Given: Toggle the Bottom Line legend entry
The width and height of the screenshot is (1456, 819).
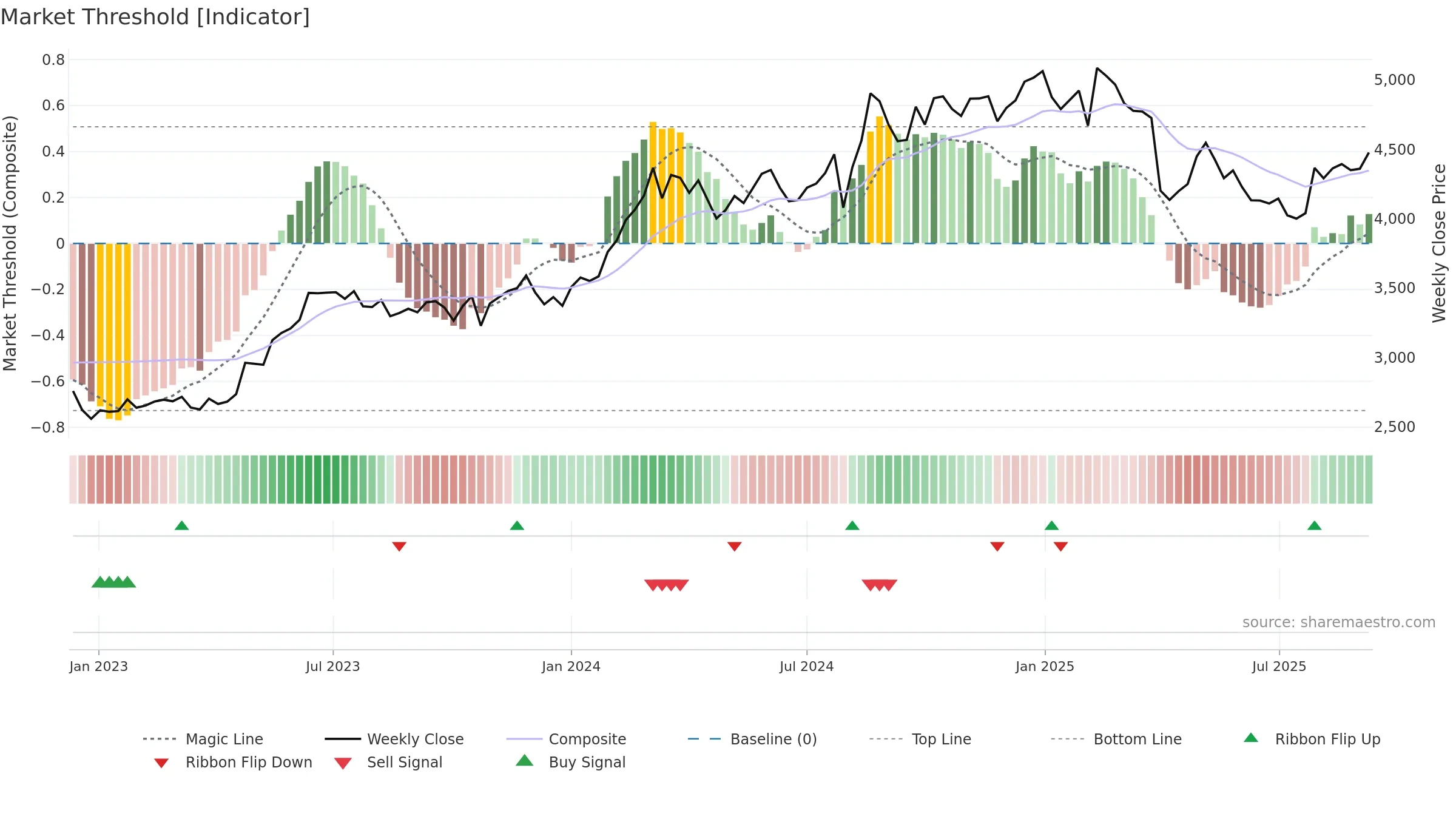Looking at the screenshot, I should (1116, 739).
